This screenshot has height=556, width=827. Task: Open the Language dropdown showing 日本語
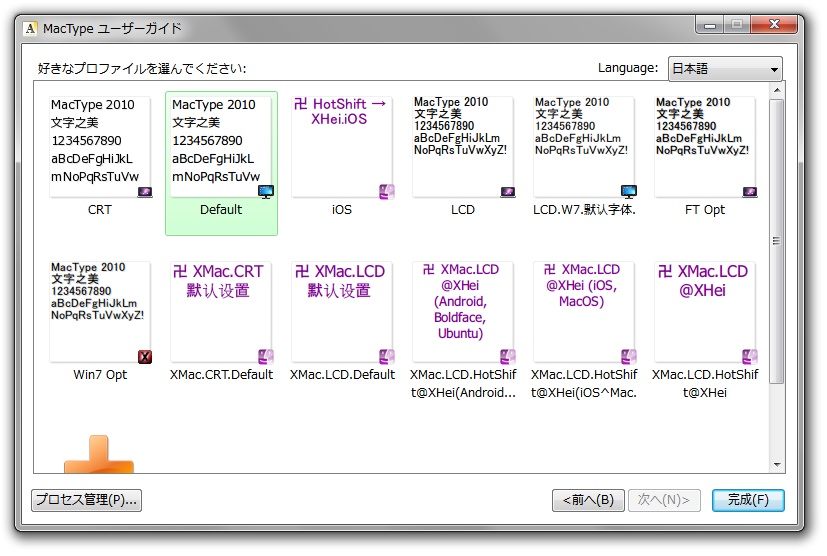(x=725, y=69)
